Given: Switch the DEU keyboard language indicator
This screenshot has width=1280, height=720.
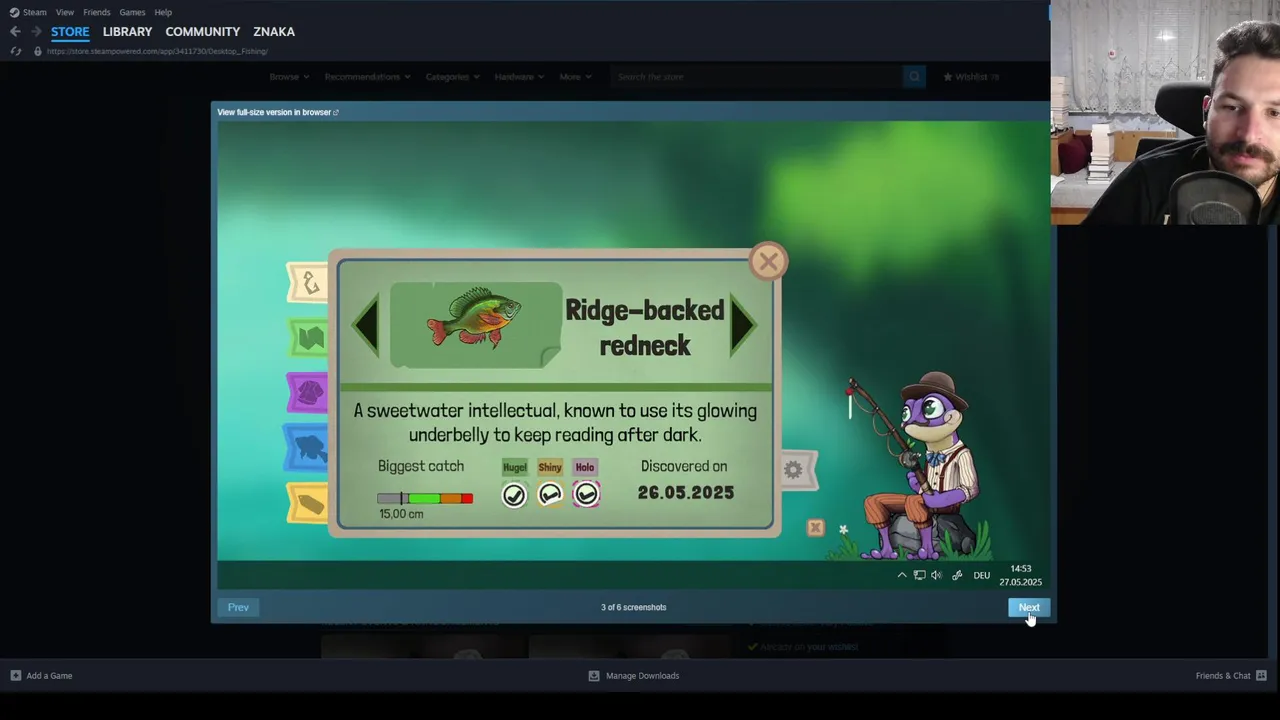Looking at the screenshot, I should pyautogui.click(x=982, y=575).
